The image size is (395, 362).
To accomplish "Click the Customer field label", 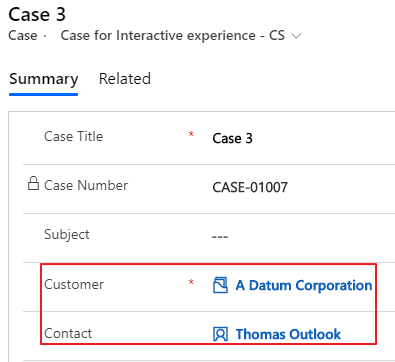I will pos(74,284).
